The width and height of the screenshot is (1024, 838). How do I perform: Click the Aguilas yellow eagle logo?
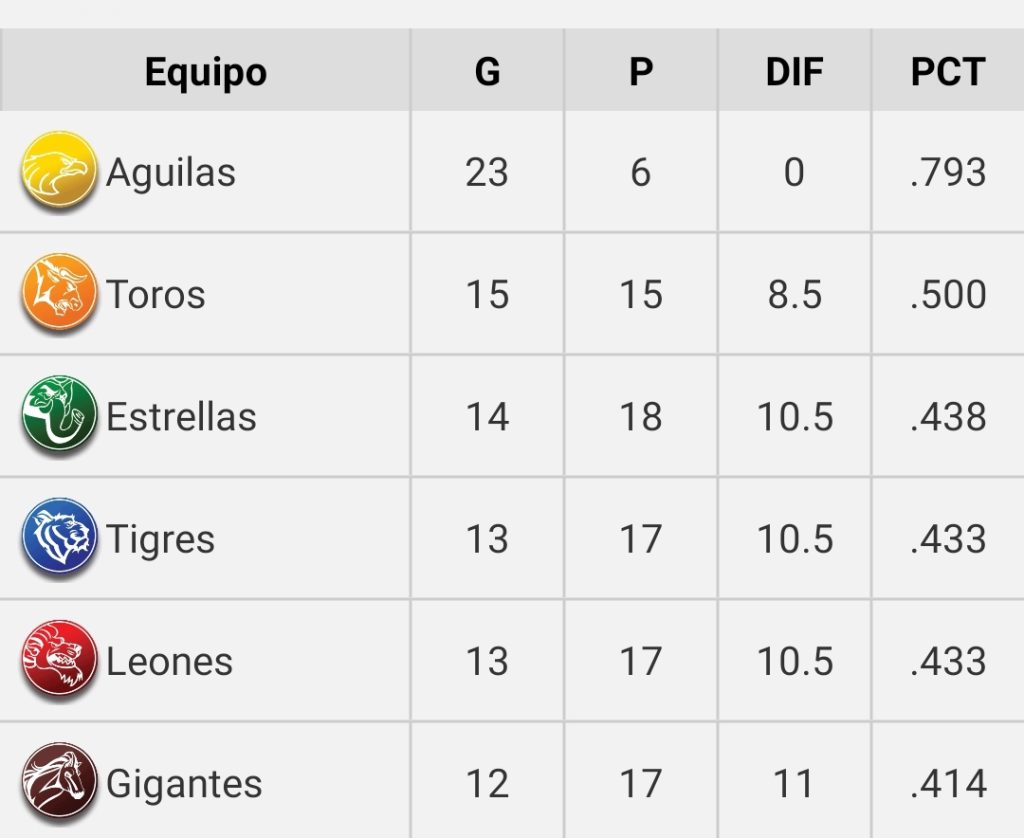click(x=59, y=172)
